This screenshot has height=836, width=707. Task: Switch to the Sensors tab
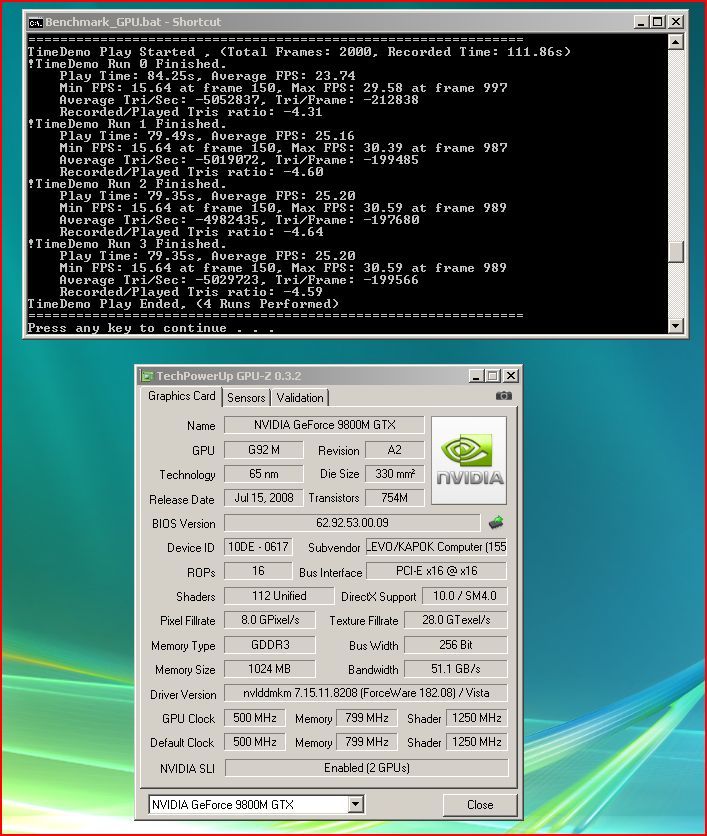pyautogui.click(x=246, y=398)
